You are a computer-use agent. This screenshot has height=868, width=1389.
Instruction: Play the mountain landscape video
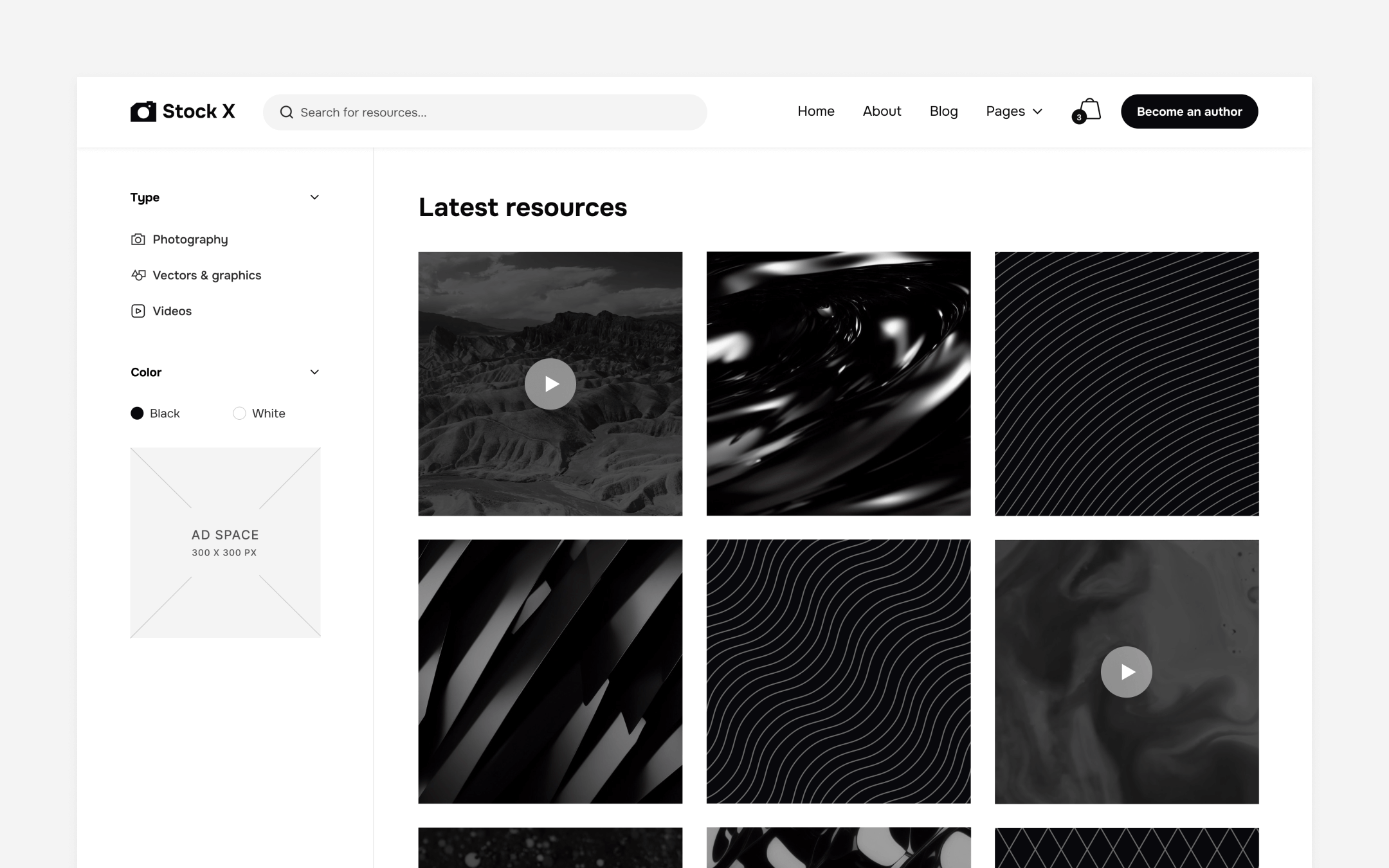tap(550, 384)
